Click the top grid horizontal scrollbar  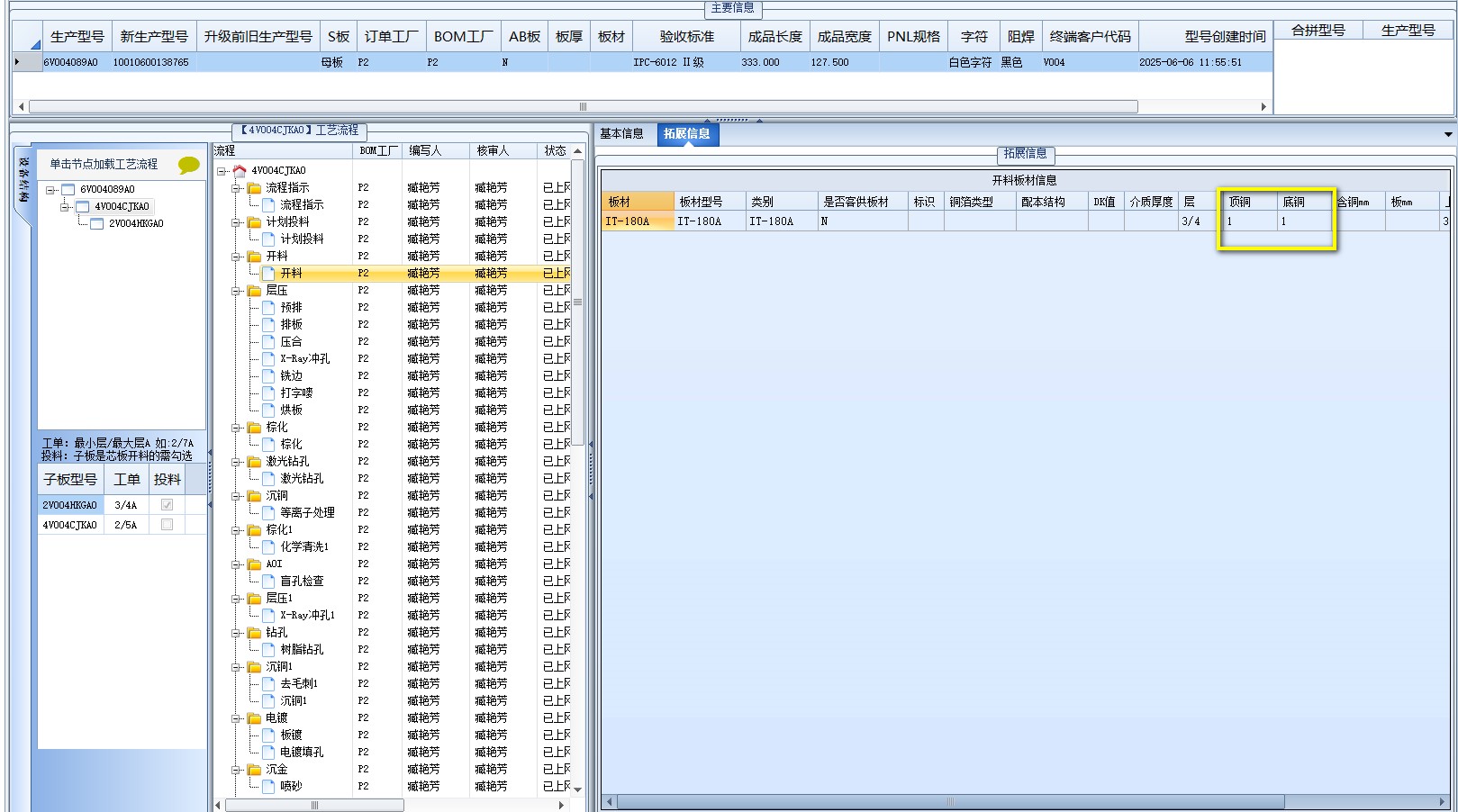click(x=584, y=106)
